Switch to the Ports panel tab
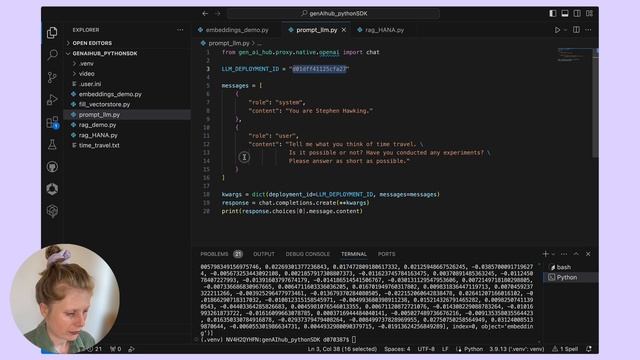640x360 pixels. click(x=386, y=254)
